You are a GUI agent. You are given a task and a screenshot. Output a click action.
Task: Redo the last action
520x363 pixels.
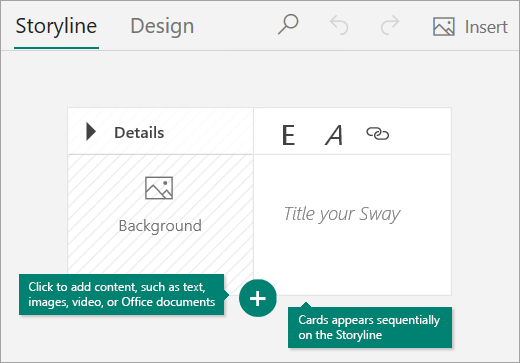390,25
